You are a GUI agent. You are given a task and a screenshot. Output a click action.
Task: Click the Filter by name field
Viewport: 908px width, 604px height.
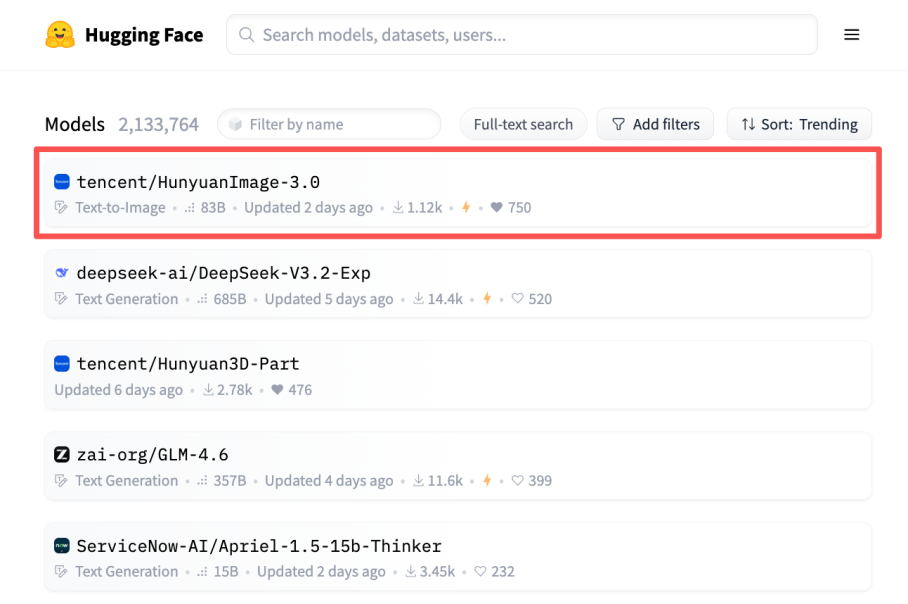coord(330,124)
